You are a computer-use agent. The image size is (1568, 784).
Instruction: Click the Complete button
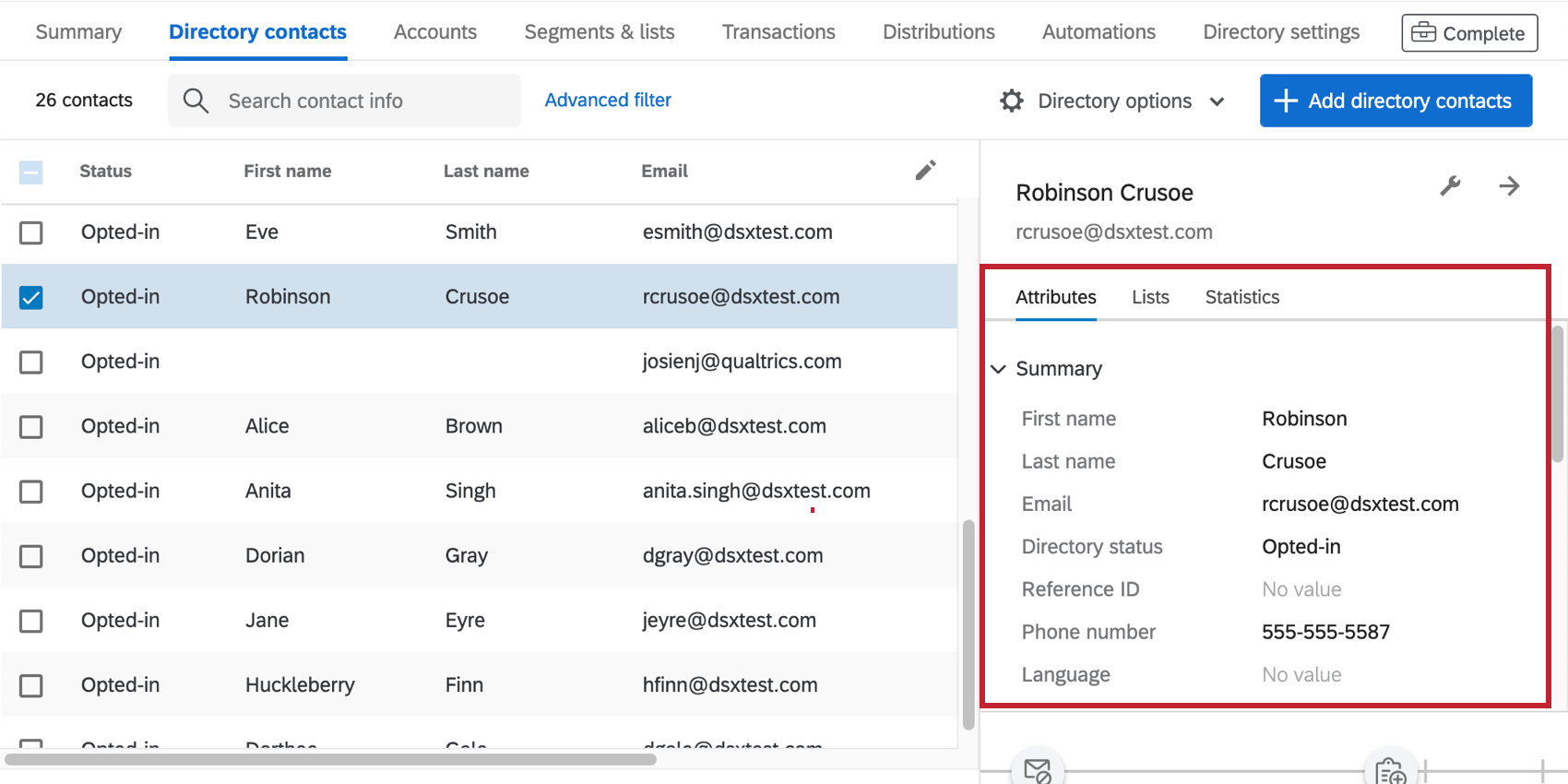pos(1470,33)
